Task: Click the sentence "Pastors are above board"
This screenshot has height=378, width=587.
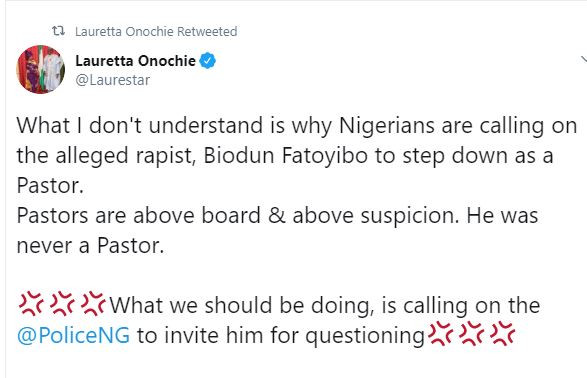Action: [x=139, y=216]
